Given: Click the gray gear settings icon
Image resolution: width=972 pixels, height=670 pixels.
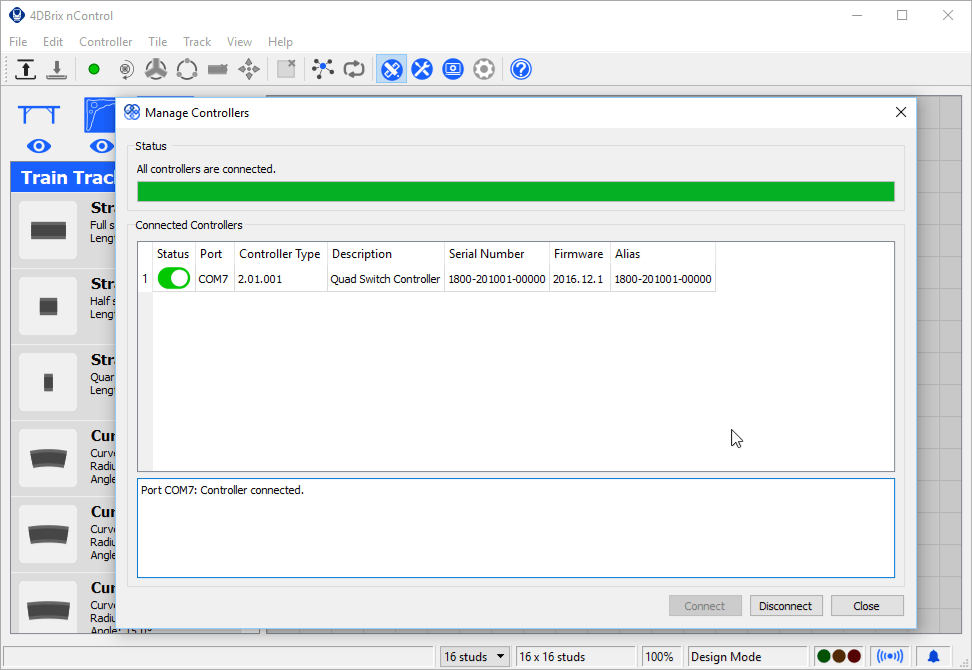Looking at the screenshot, I should click(484, 69).
